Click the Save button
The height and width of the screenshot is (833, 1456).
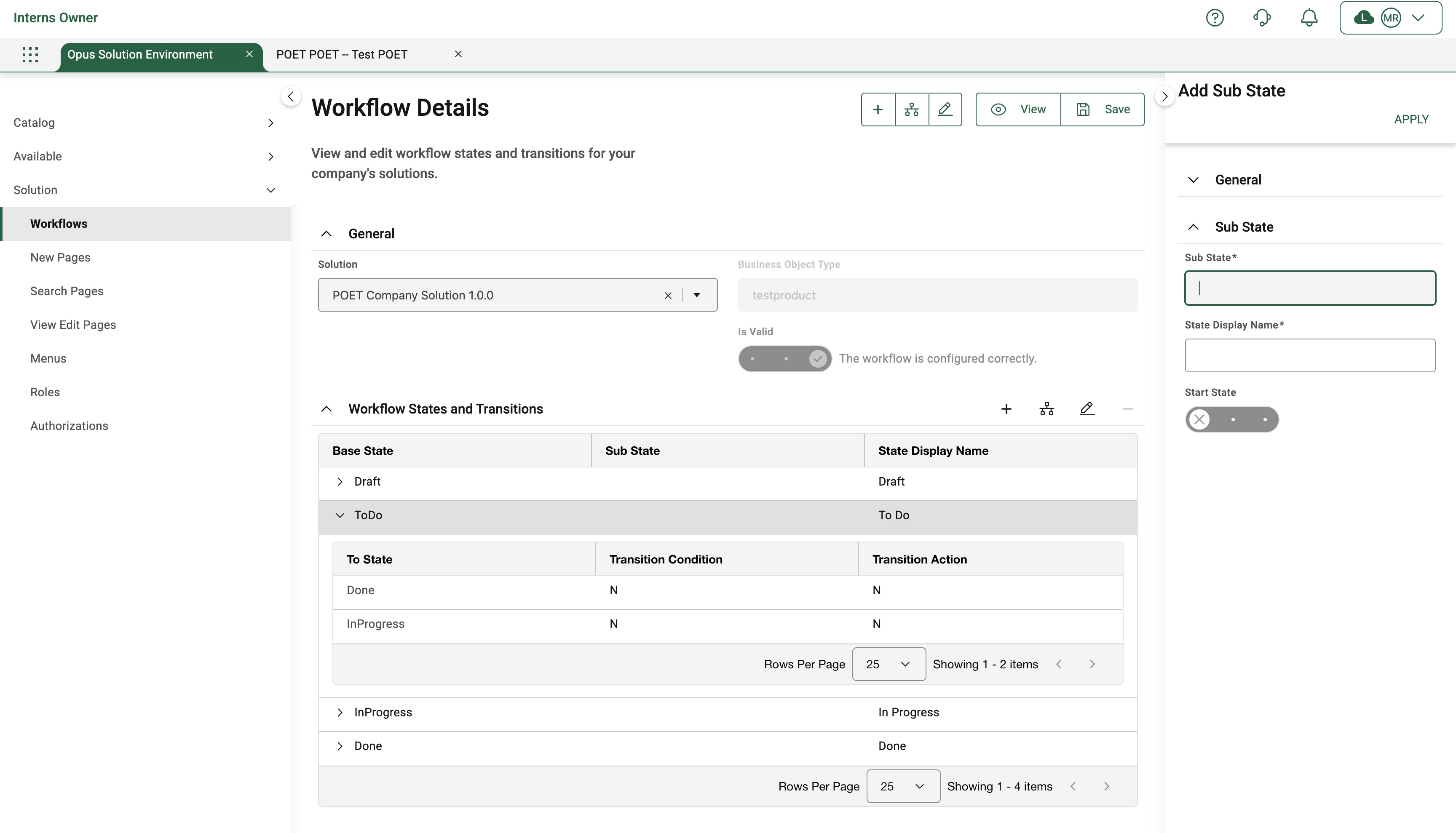click(x=1102, y=109)
